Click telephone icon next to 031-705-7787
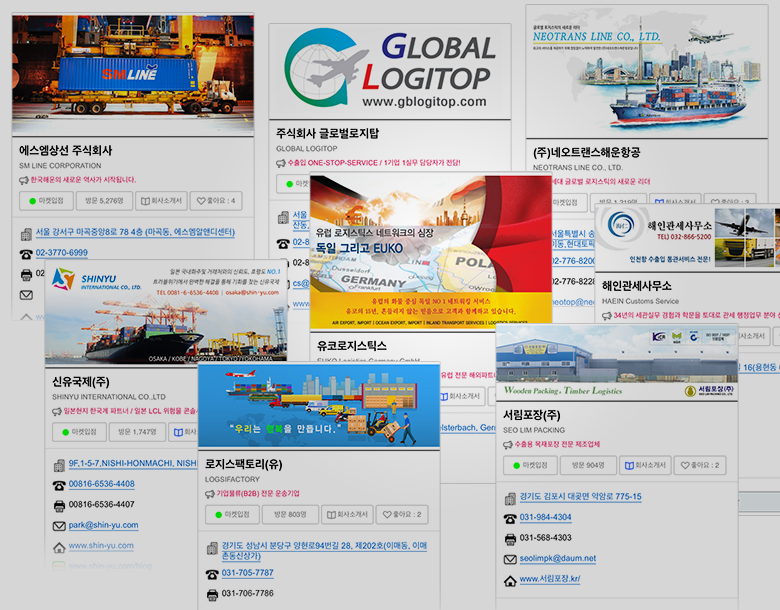780x610 pixels. coord(212,574)
